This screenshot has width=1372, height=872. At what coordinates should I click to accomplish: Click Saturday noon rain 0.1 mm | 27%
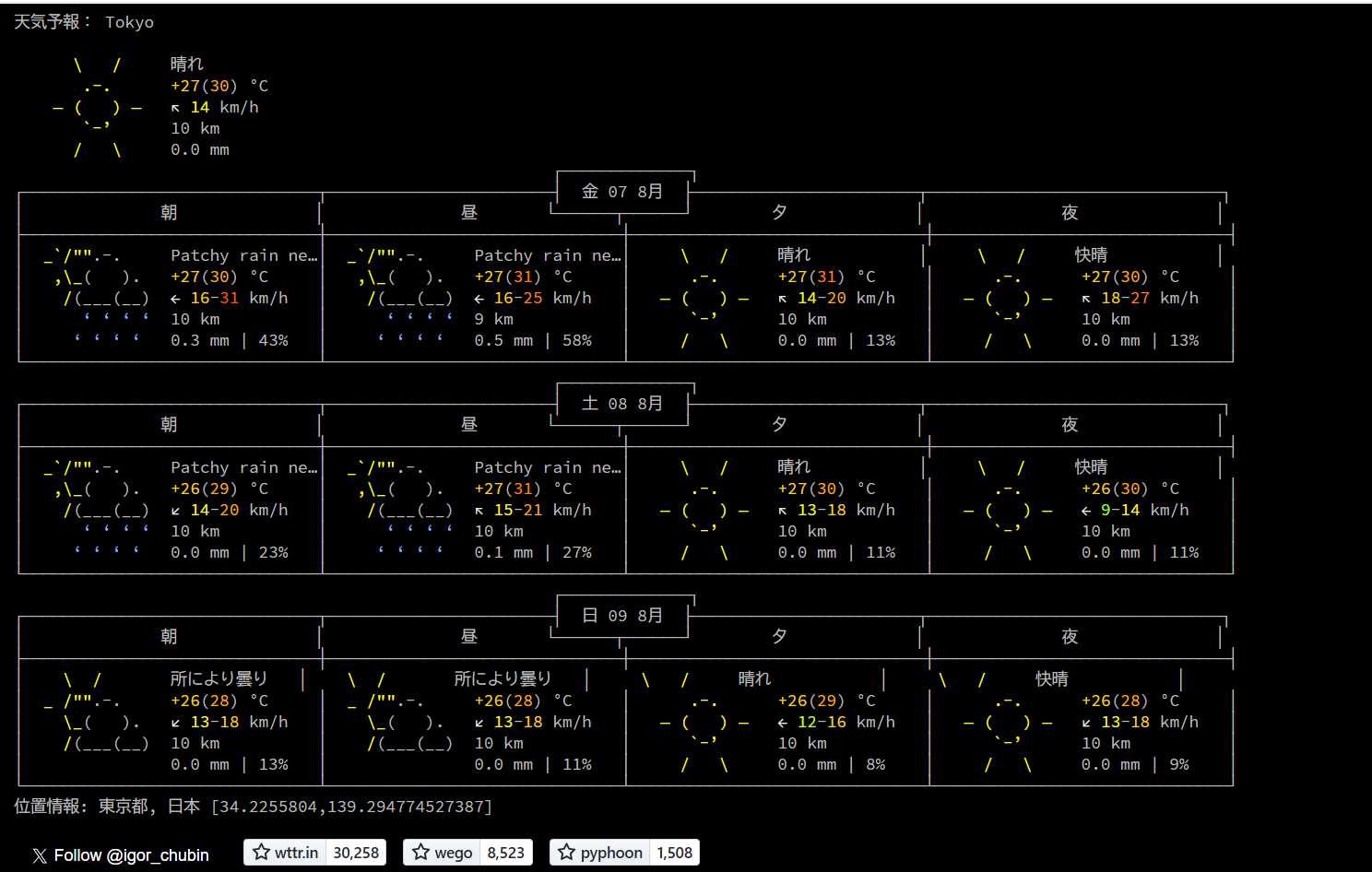pos(533,552)
